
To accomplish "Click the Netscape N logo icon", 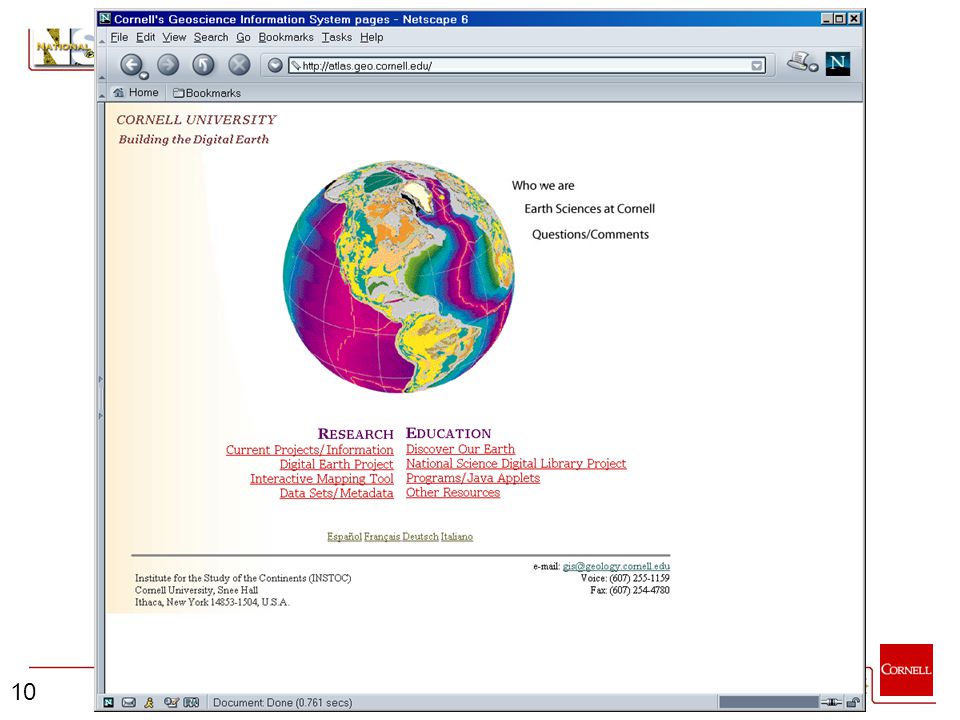I will pyautogui.click(x=837, y=64).
